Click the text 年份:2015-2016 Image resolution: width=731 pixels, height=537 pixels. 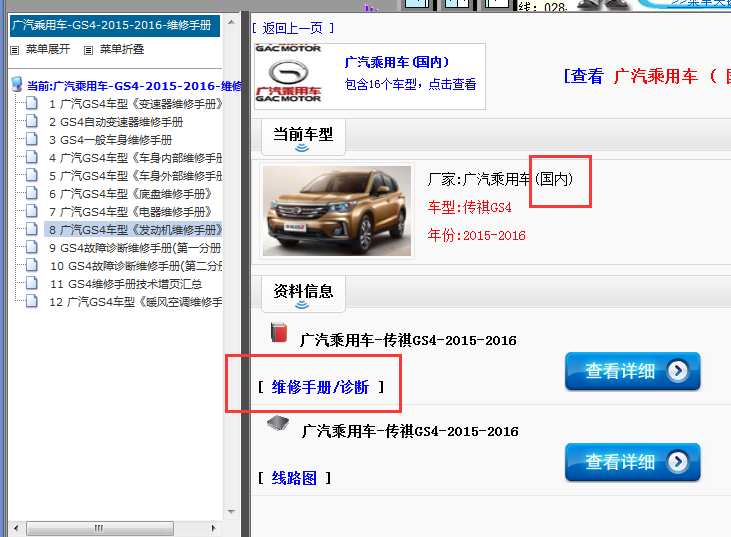tap(476, 235)
